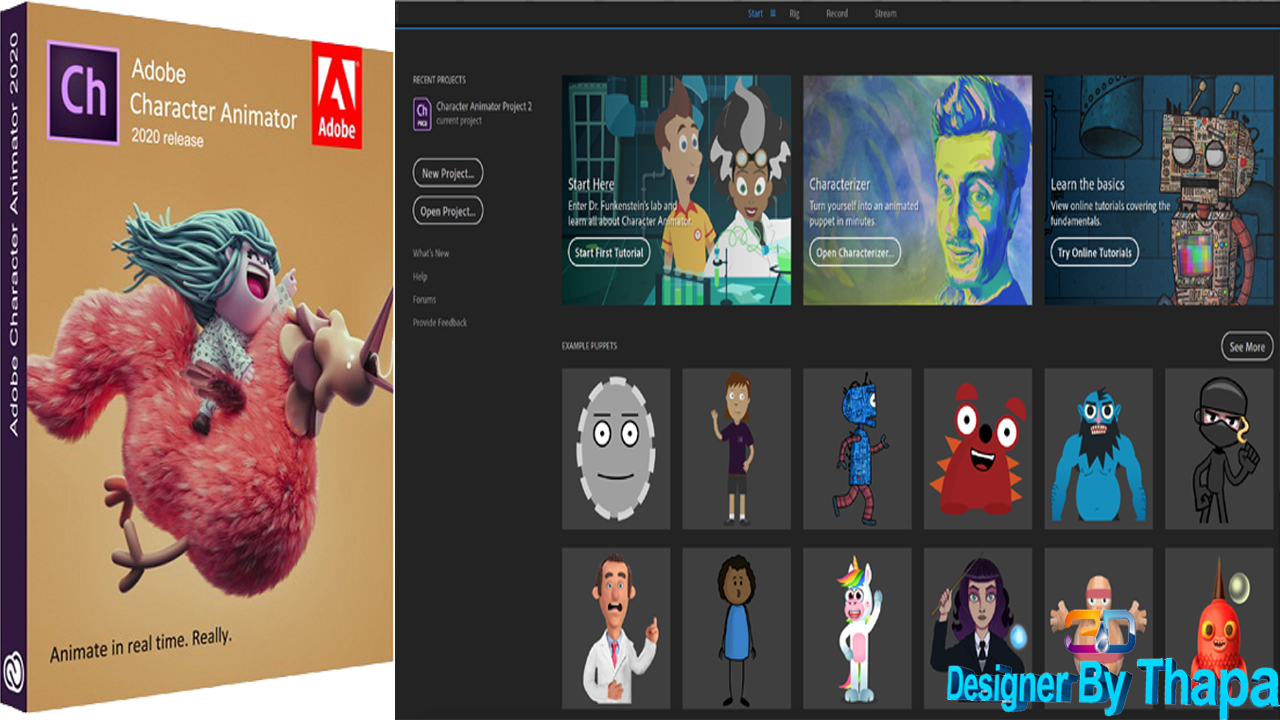The height and width of the screenshot is (720, 1280).
Task: Click the "RECENT PROJECTS" section label
Action: pos(439,80)
